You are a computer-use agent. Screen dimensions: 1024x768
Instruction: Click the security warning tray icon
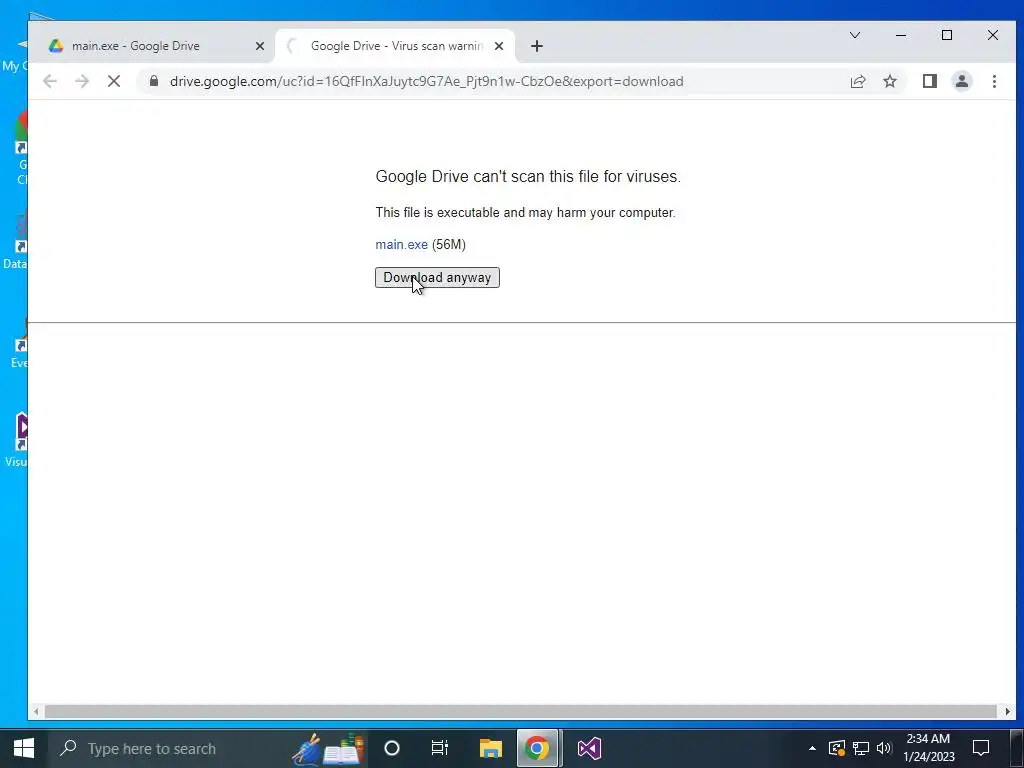[x=837, y=748]
